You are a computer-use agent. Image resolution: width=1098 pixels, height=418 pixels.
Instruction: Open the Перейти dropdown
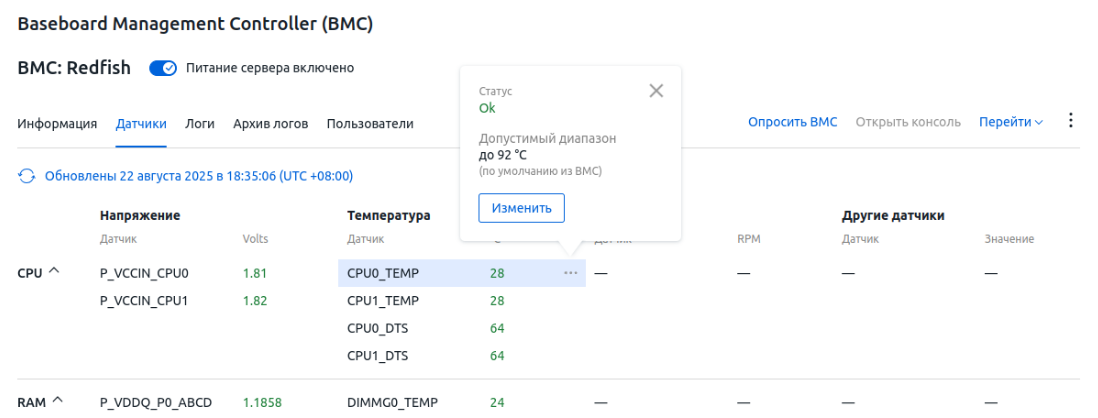click(1010, 123)
